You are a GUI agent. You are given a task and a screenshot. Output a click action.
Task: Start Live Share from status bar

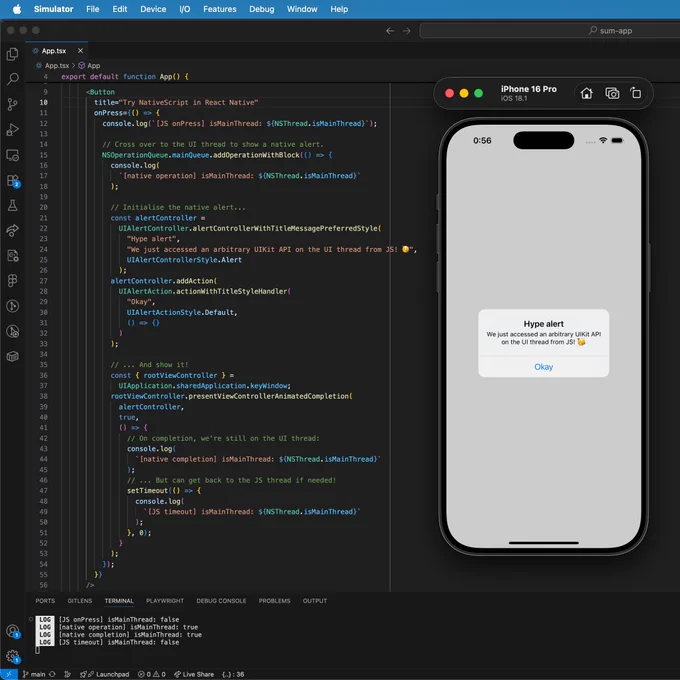click(x=194, y=674)
